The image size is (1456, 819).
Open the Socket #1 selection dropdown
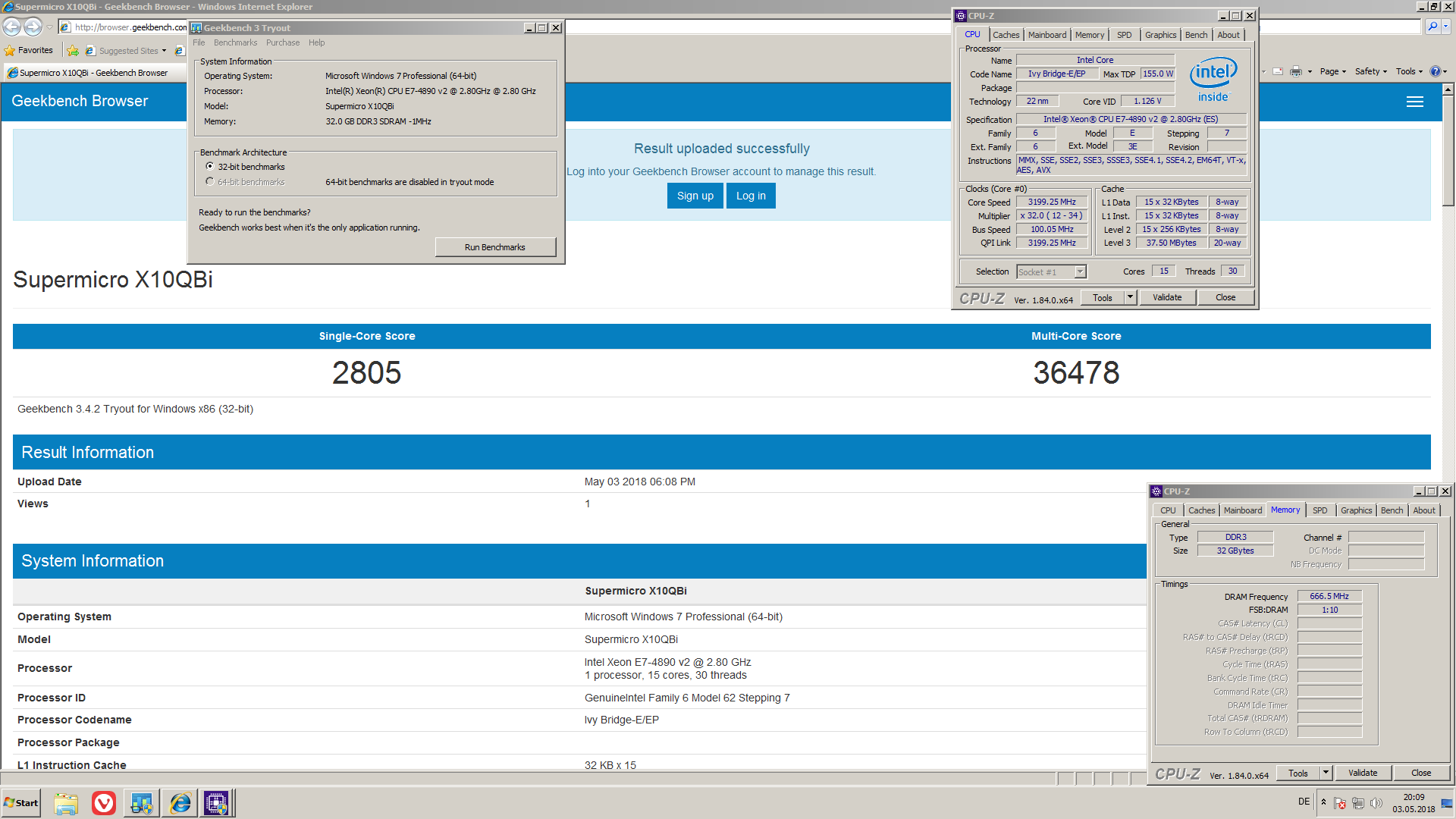(x=1081, y=271)
